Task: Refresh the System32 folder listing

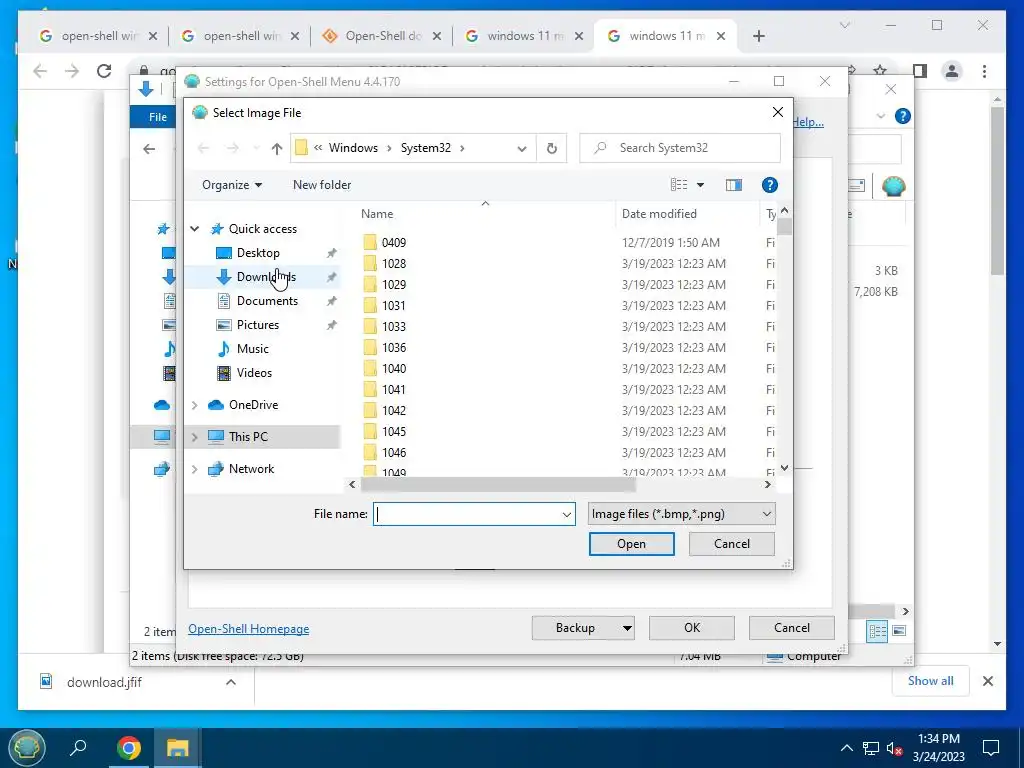Action: point(552,148)
